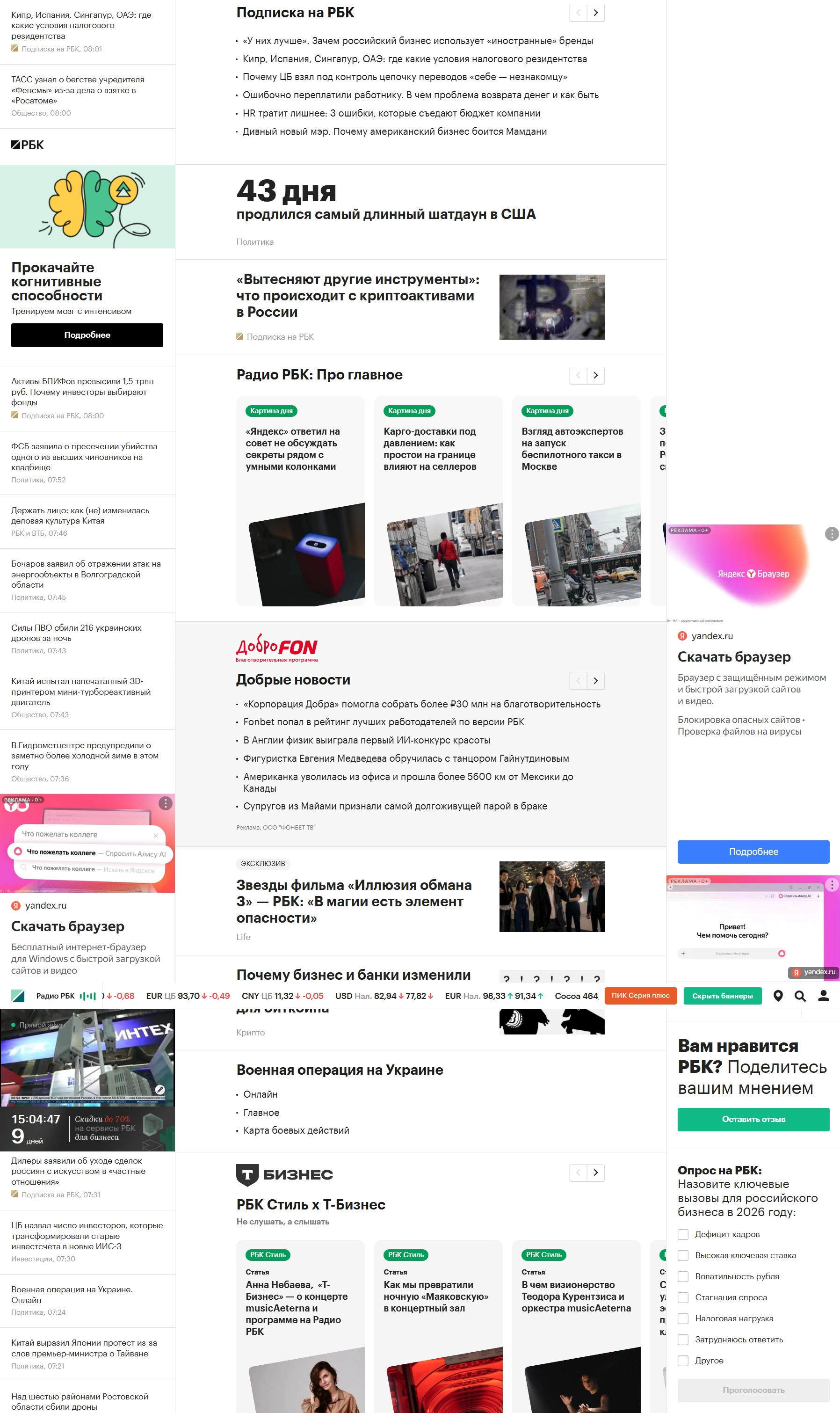Advance the 'Радио РБК: Про главное' carousel
The height and width of the screenshot is (1413, 840).
[x=595, y=375]
